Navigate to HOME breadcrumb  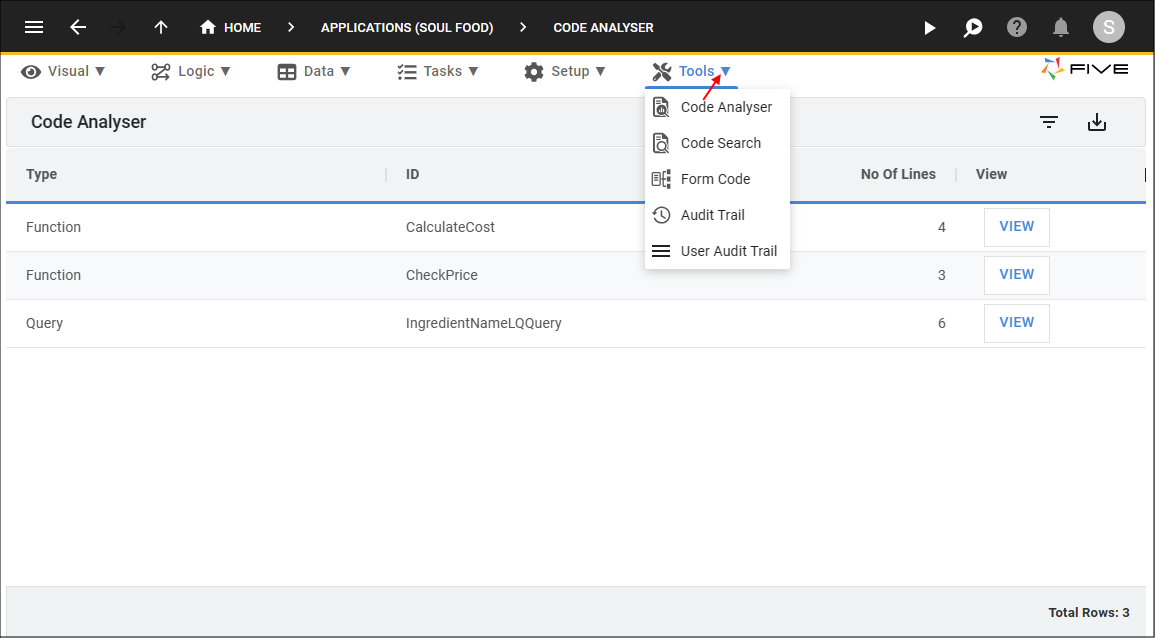point(242,27)
